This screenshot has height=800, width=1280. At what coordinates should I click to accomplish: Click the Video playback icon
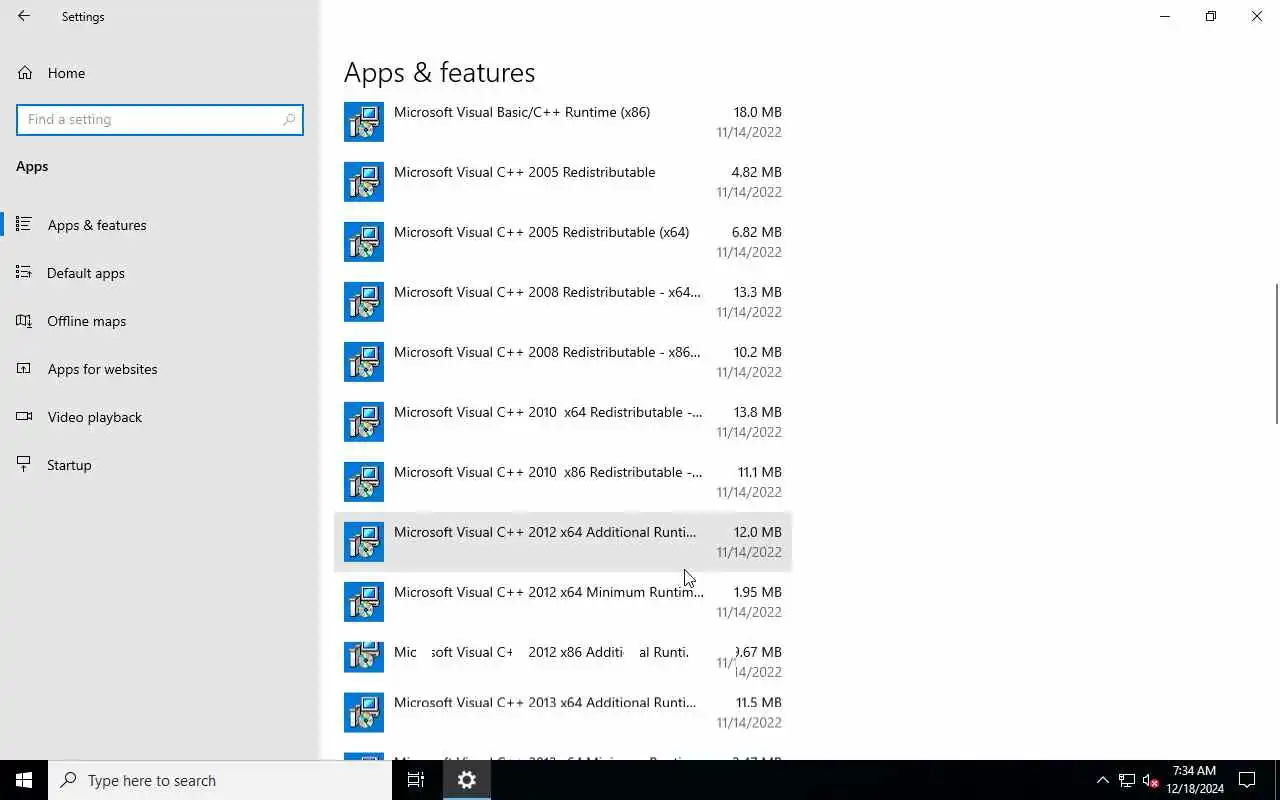pos(24,417)
